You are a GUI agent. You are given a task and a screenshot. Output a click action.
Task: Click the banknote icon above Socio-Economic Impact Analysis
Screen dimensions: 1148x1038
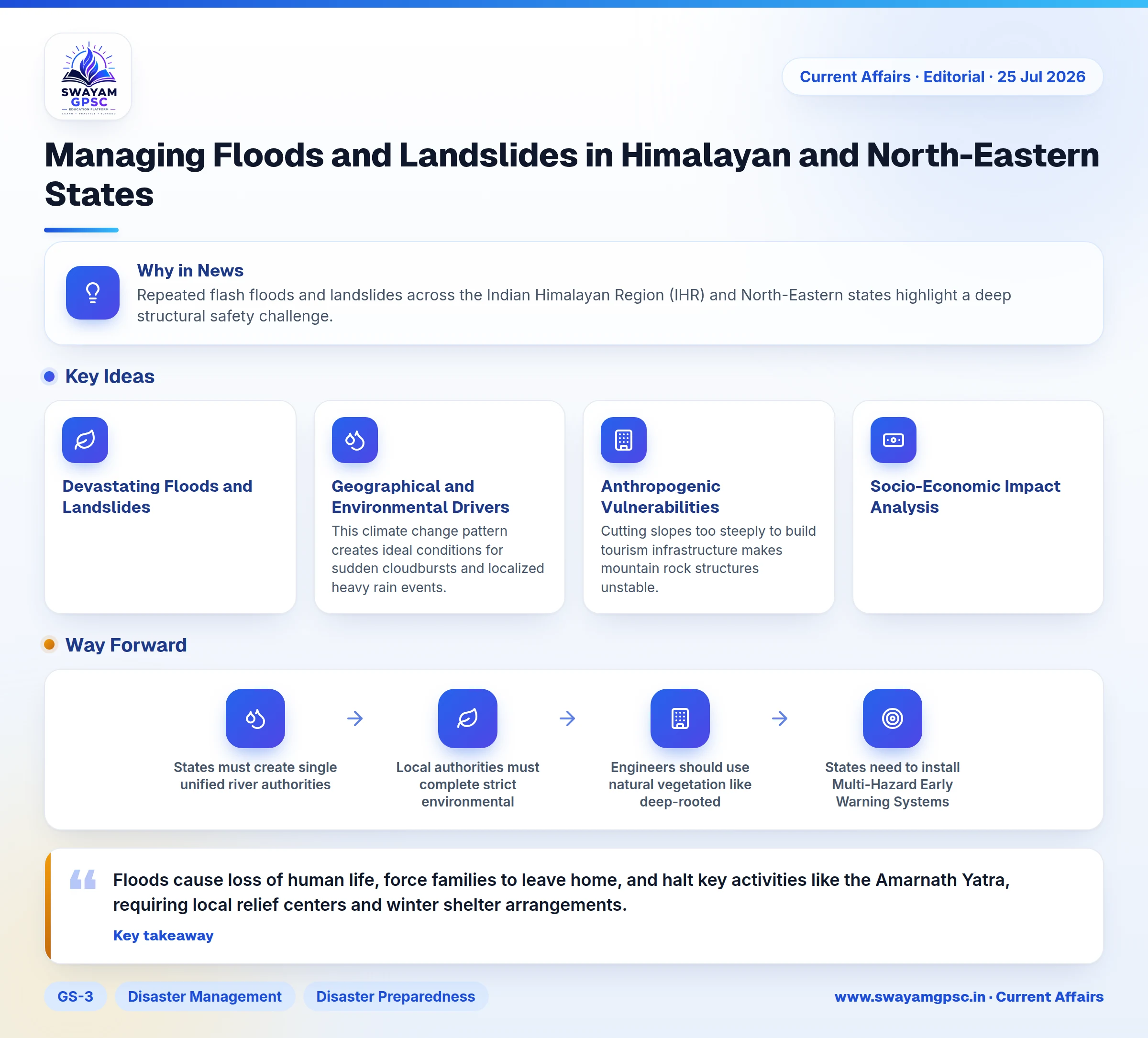pos(894,440)
